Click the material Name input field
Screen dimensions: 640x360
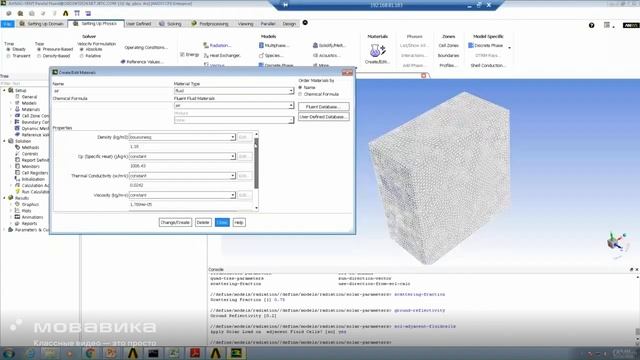pos(112,91)
